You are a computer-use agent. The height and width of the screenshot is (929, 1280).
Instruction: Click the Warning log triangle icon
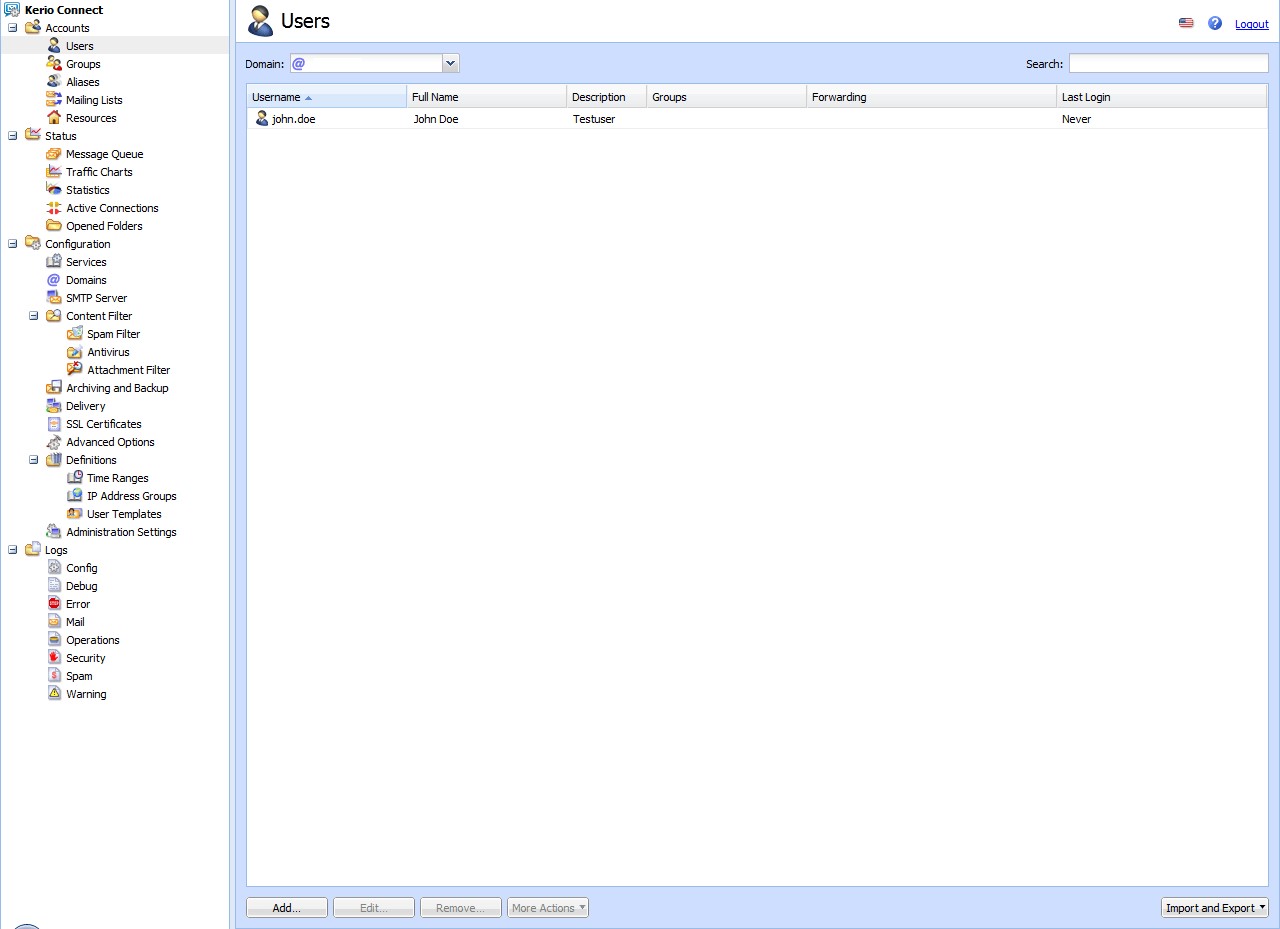click(x=54, y=694)
